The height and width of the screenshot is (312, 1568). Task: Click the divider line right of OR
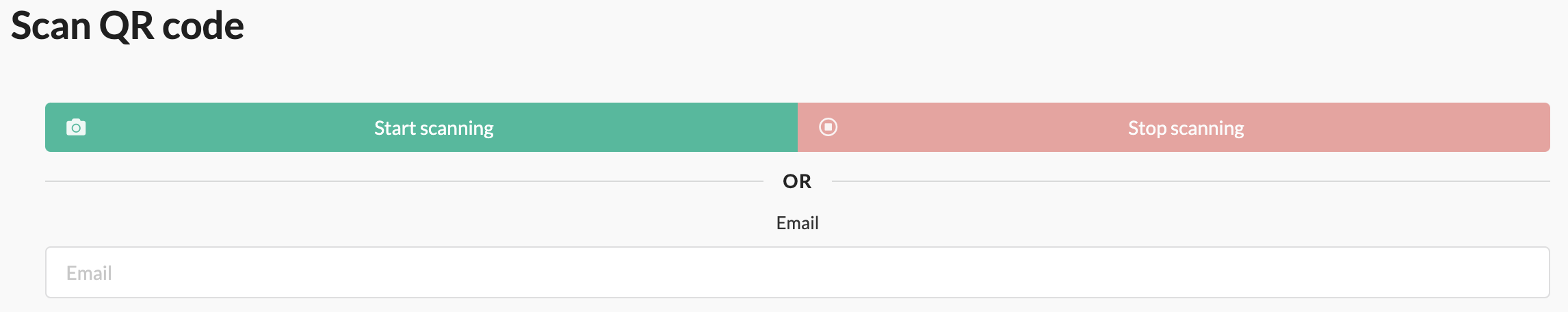(x=1190, y=181)
